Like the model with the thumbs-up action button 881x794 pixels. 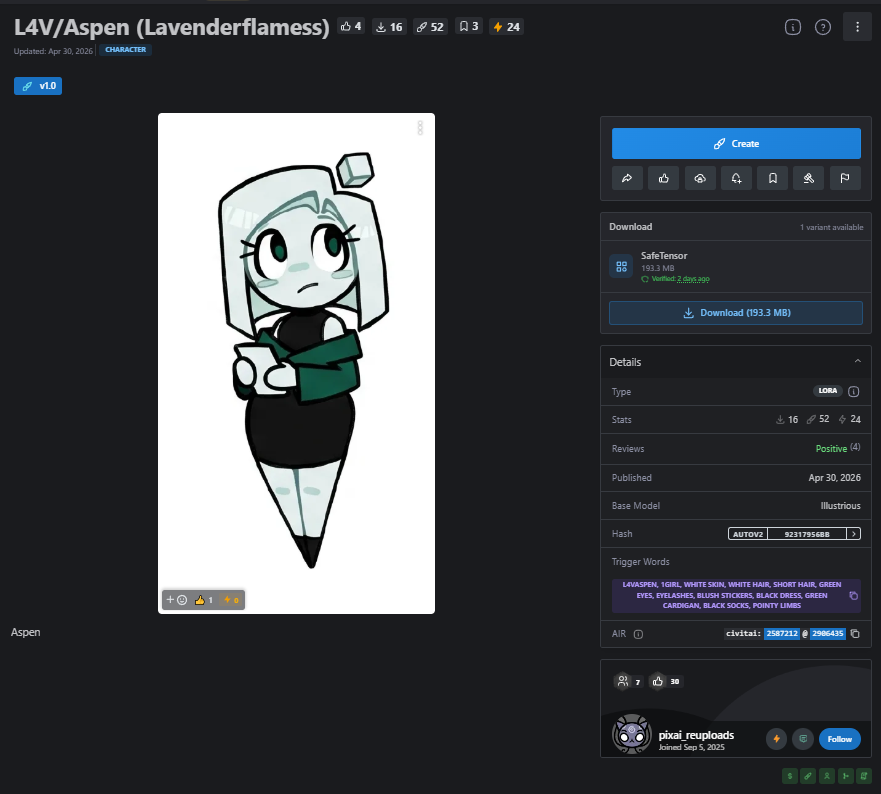[x=664, y=178]
